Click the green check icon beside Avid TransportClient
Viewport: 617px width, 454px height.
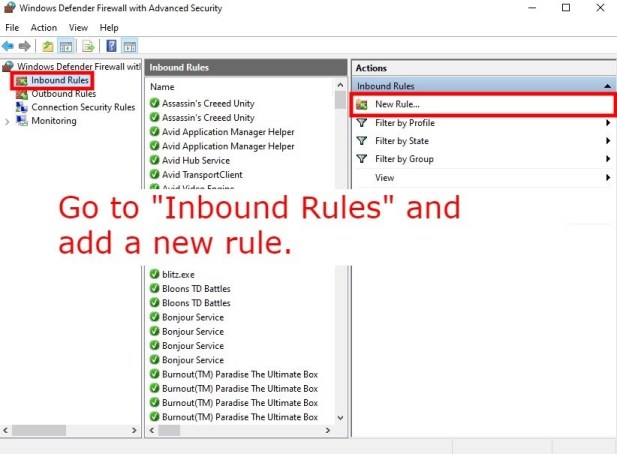tap(155, 174)
